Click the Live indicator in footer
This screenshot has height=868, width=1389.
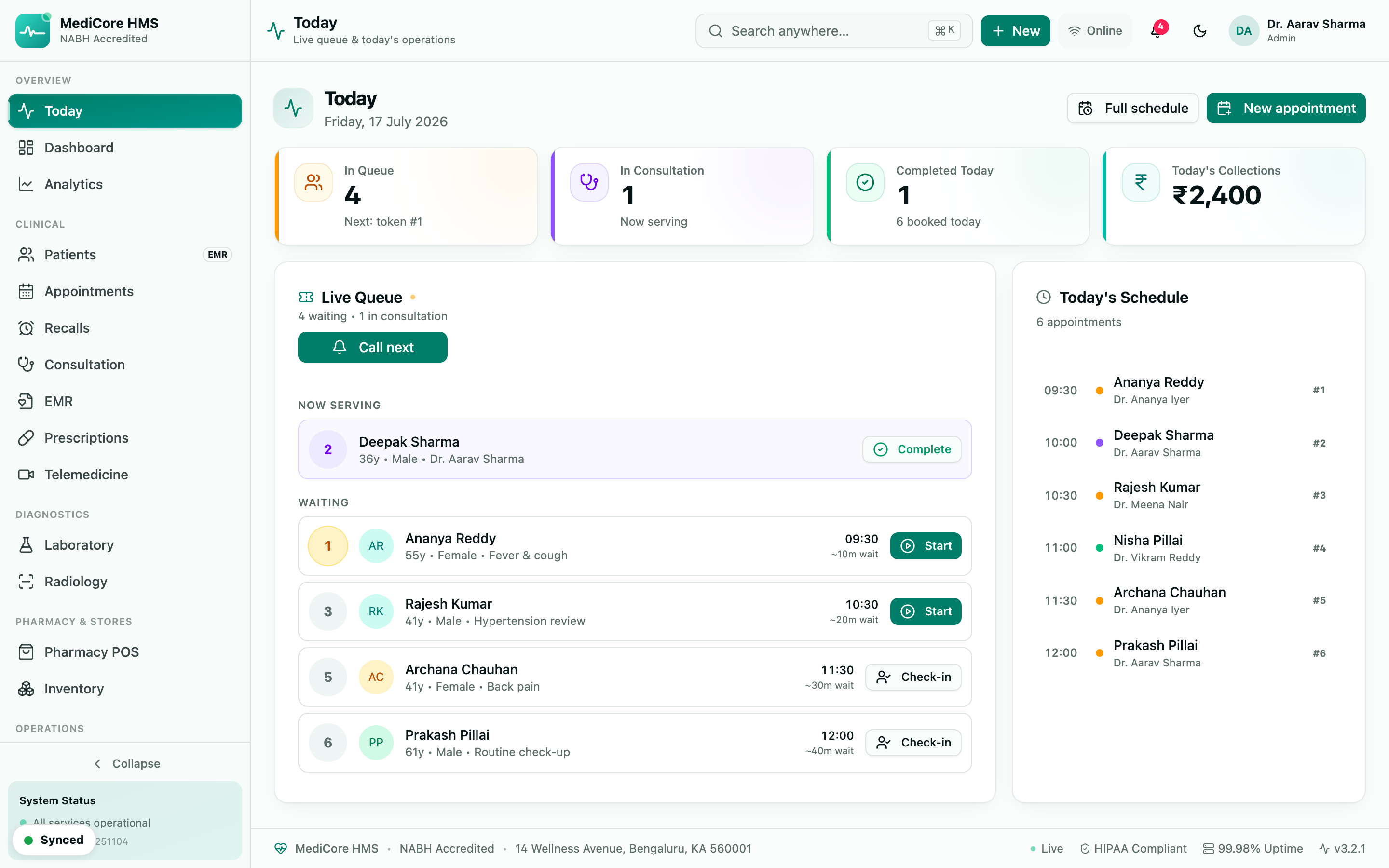pyautogui.click(x=1047, y=849)
